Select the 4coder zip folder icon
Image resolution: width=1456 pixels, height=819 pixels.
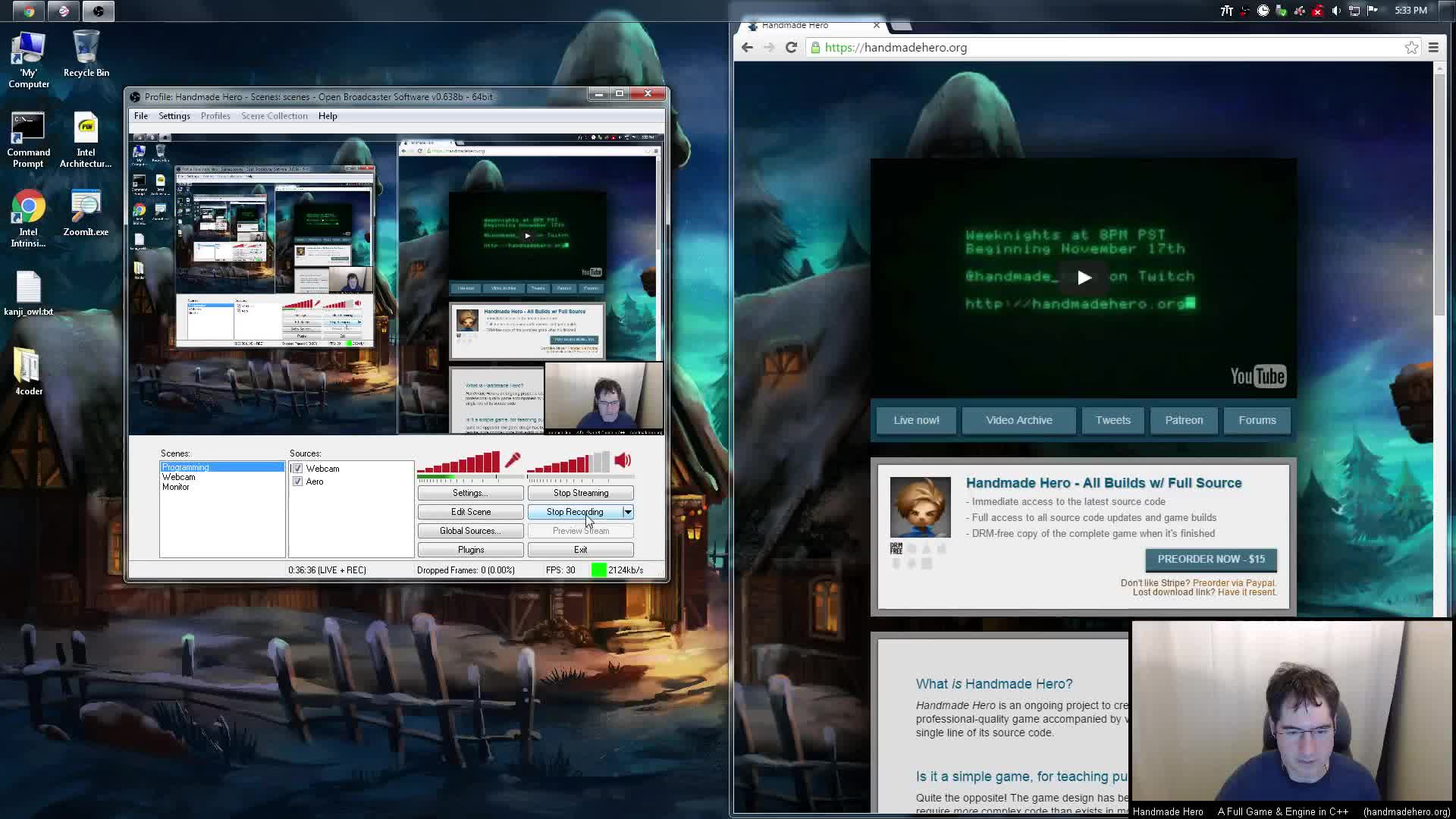(28, 372)
